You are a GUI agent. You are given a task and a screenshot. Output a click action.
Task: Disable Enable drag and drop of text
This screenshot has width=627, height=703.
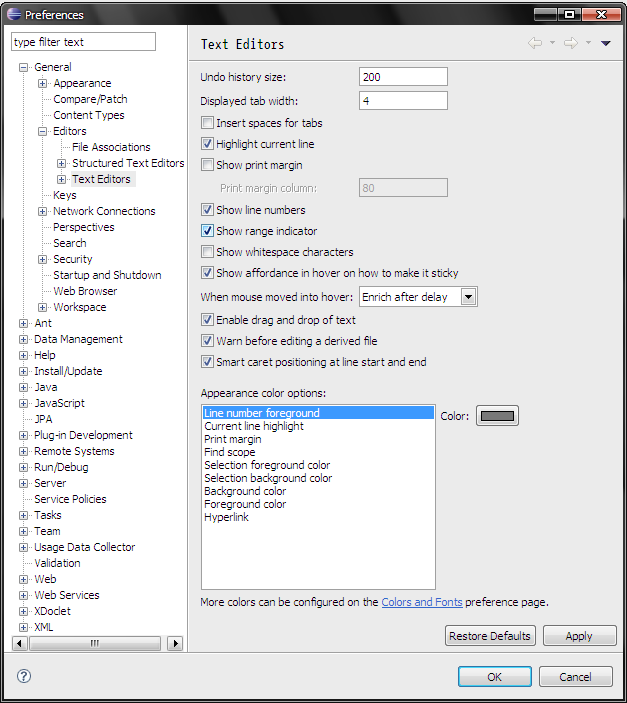tap(207, 320)
